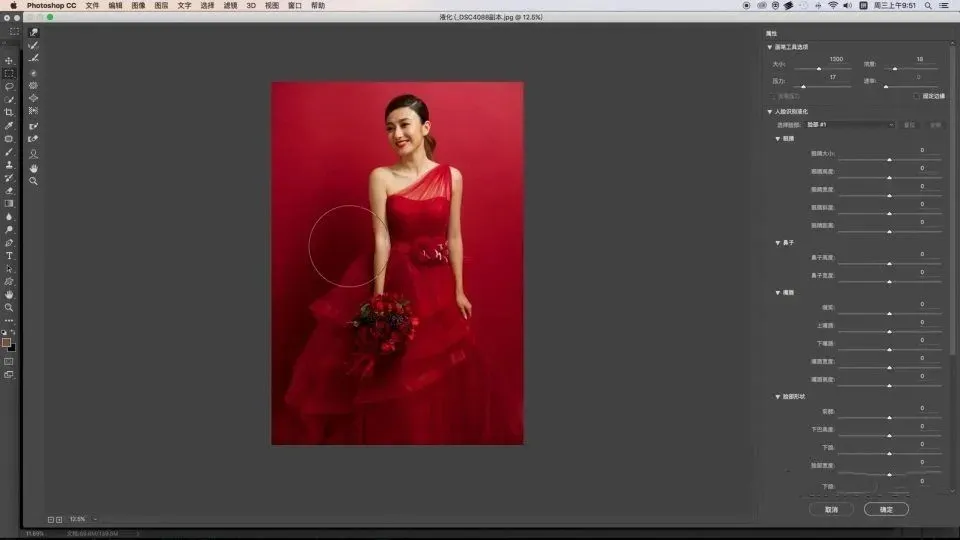
Task: Click the 确定 (OK) button
Action: tap(886, 509)
